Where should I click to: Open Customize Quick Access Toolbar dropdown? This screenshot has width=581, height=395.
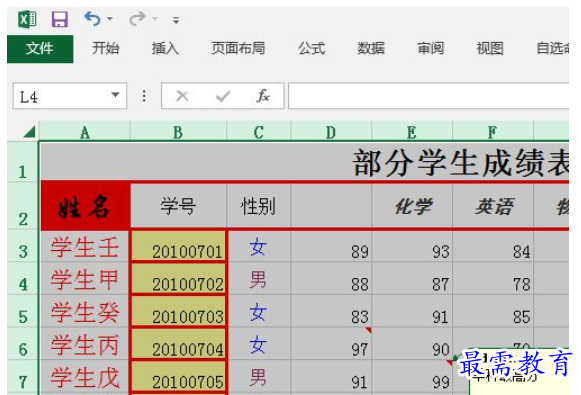coord(176,20)
